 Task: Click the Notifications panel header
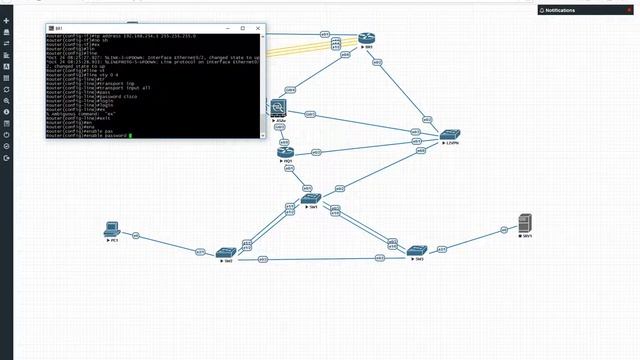(x=585, y=10)
